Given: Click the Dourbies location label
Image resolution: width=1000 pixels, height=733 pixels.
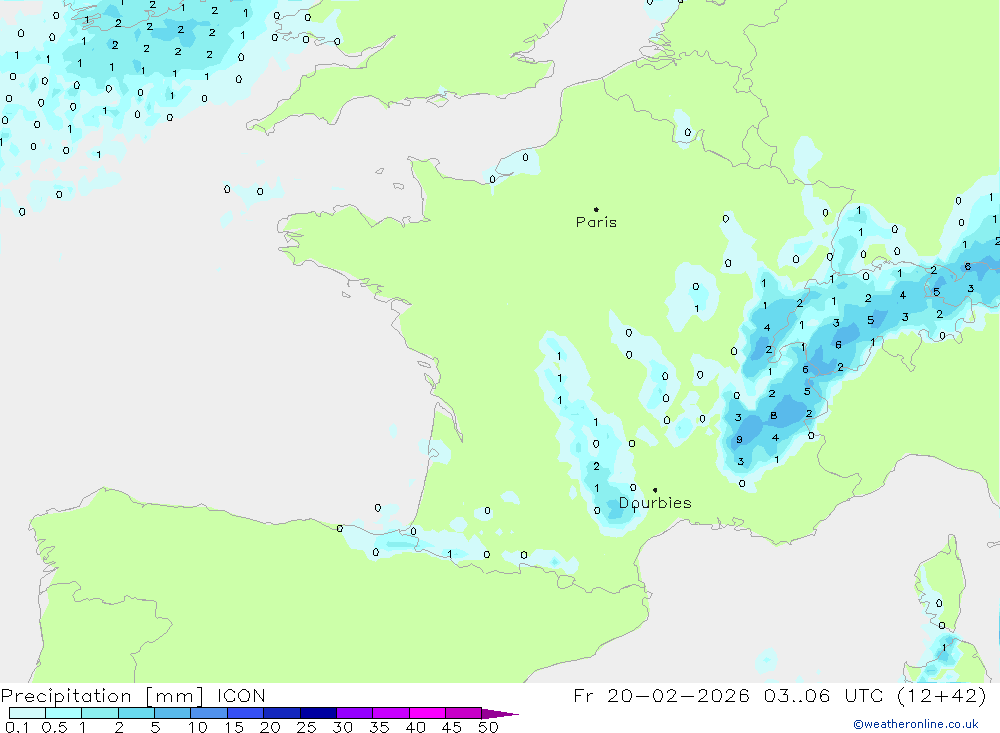Looking at the screenshot, I should [x=655, y=503].
